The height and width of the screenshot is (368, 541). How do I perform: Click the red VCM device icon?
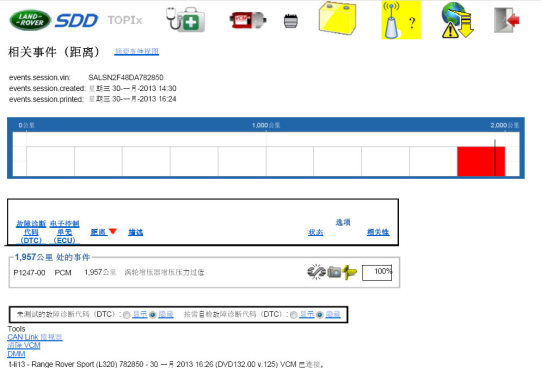[x=248, y=20]
